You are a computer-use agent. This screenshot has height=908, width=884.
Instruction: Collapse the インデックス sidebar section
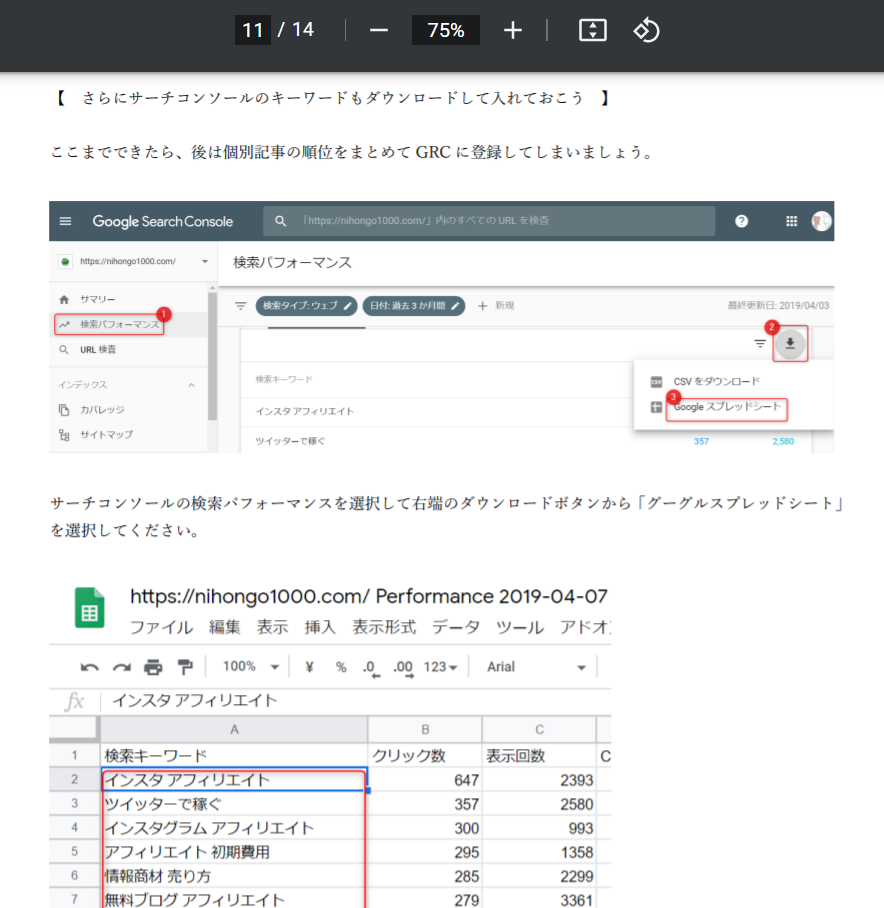pos(191,385)
